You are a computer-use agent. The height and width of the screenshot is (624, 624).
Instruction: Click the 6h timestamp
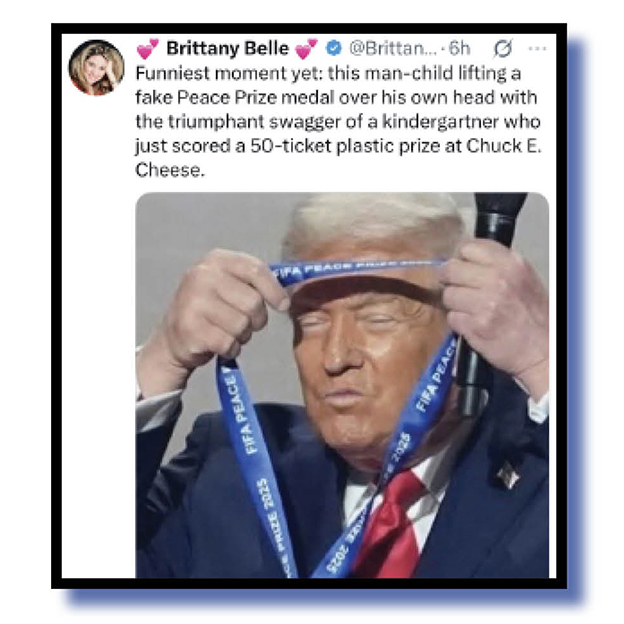click(459, 49)
